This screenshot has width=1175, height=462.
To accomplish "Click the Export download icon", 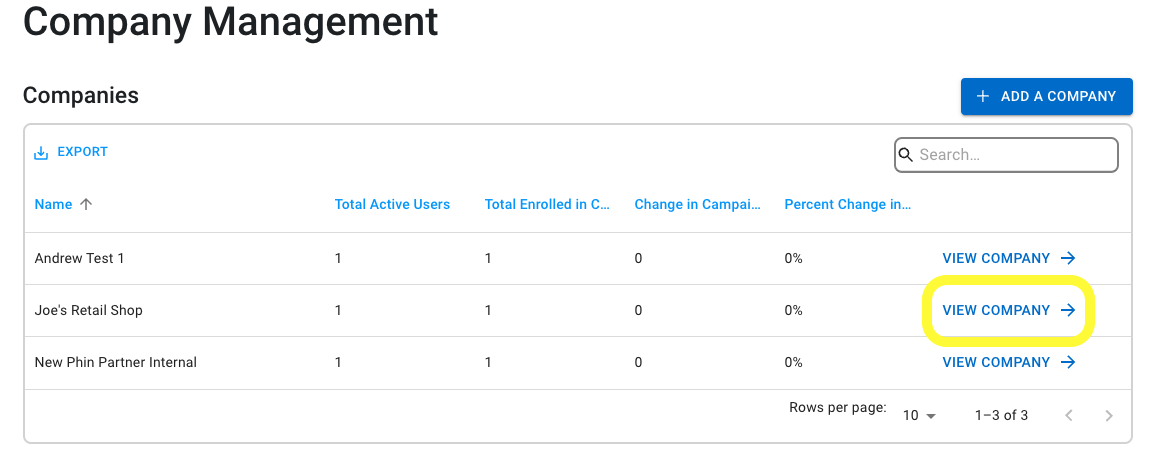I will tap(41, 153).
